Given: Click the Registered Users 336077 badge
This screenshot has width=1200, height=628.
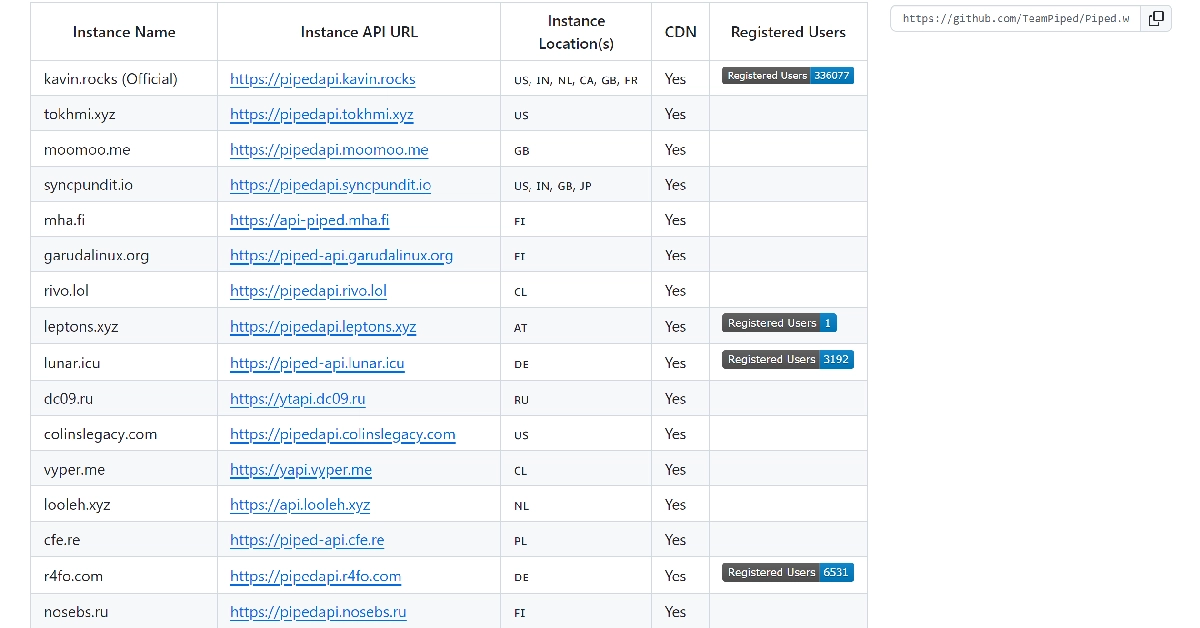Looking at the screenshot, I should [787, 76].
